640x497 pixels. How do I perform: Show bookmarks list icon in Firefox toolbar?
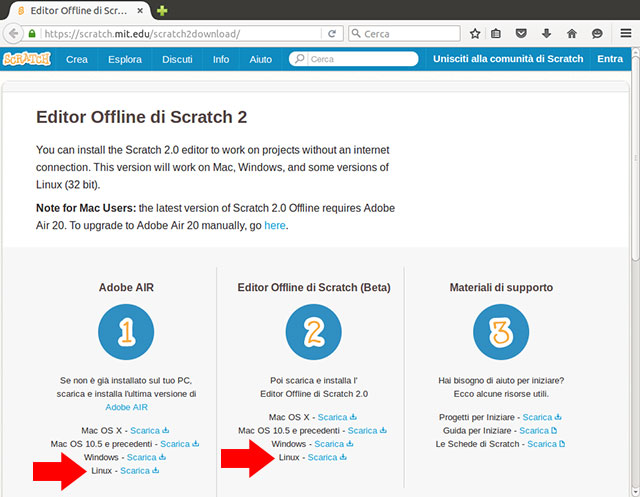[496, 33]
